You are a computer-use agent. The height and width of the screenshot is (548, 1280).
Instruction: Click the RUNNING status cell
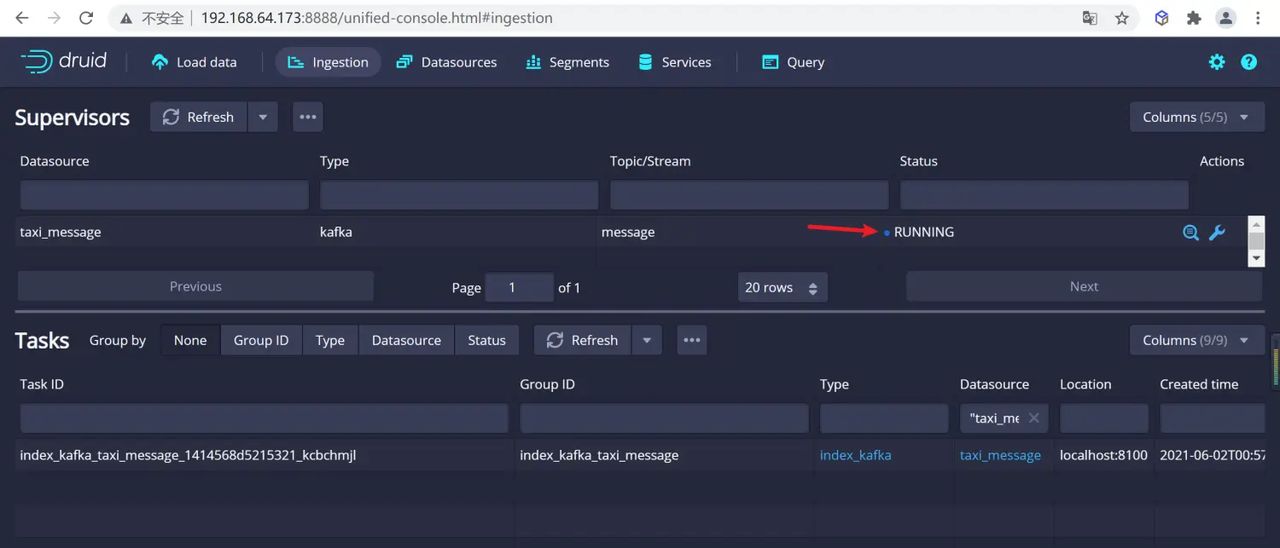click(x=924, y=232)
